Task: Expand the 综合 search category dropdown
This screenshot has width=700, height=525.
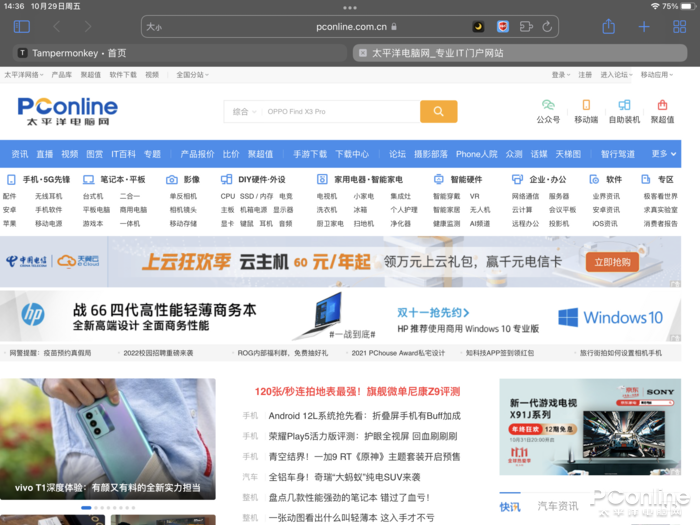Action: pos(244,112)
